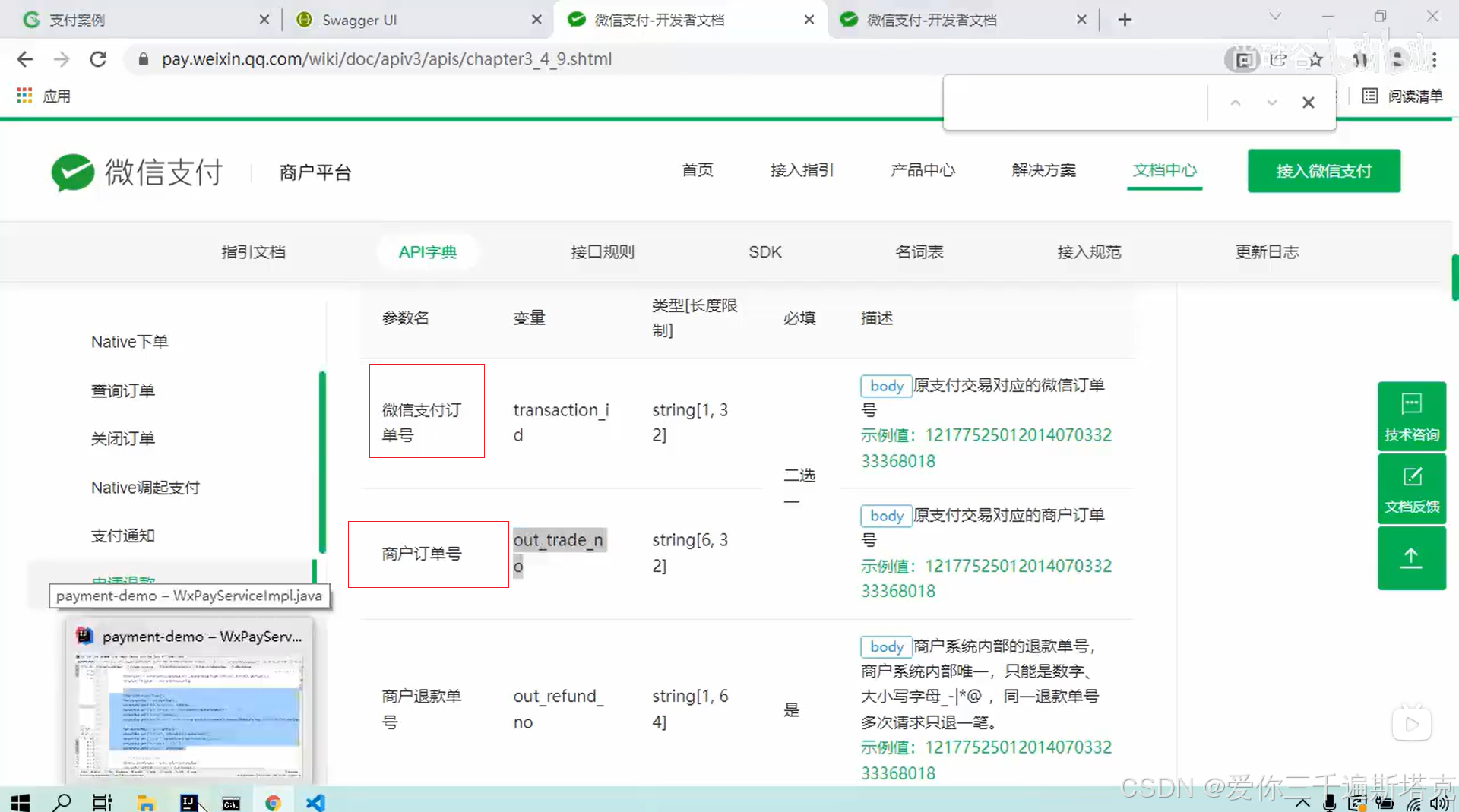Viewport: 1459px width, 812px height.
Task: Reload the current page
Action: point(98,59)
